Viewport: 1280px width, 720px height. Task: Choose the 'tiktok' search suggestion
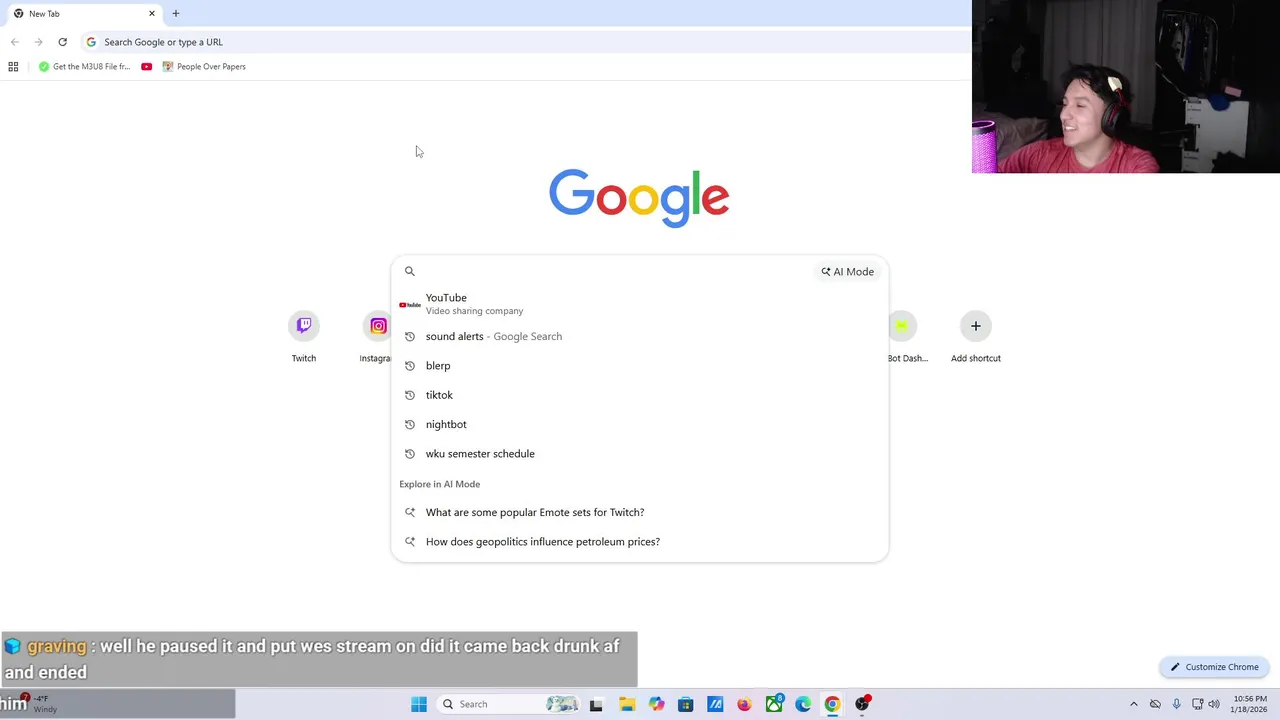click(639, 395)
